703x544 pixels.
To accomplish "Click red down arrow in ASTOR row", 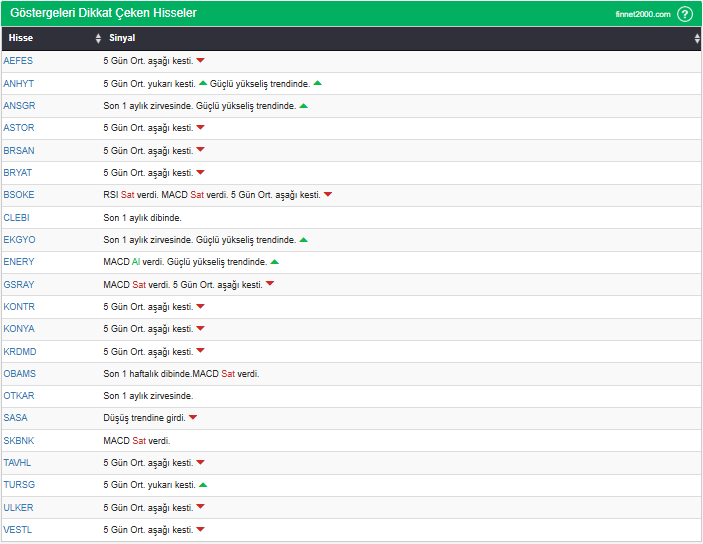I will [x=200, y=127].
